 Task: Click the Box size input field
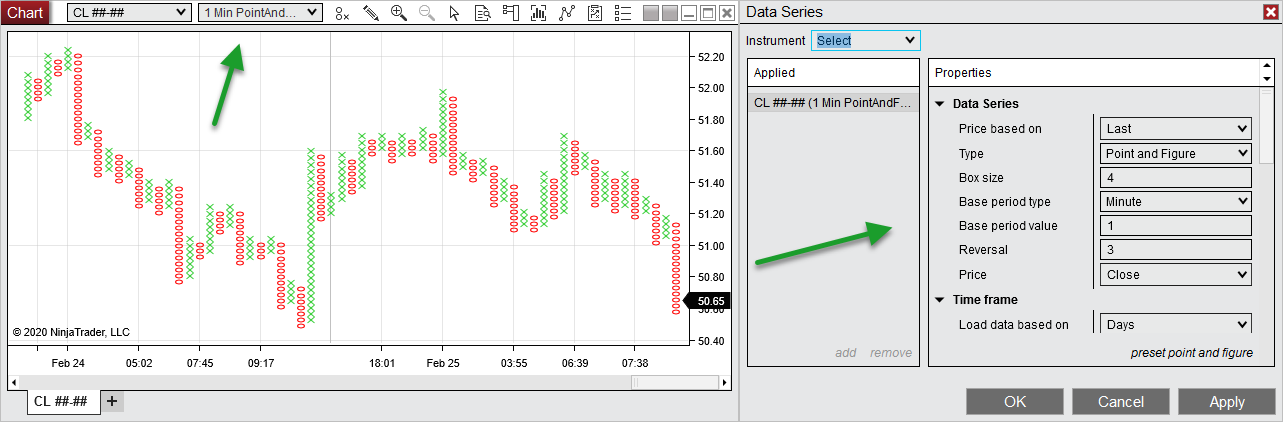(x=1175, y=177)
